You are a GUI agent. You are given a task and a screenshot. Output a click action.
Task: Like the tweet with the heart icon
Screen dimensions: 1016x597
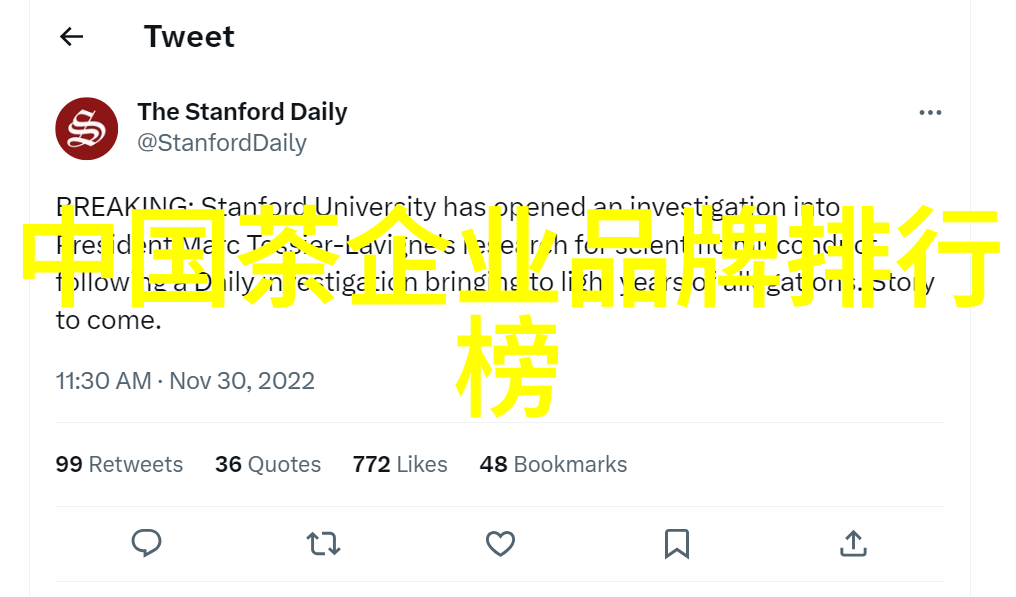tap(500, 543)
